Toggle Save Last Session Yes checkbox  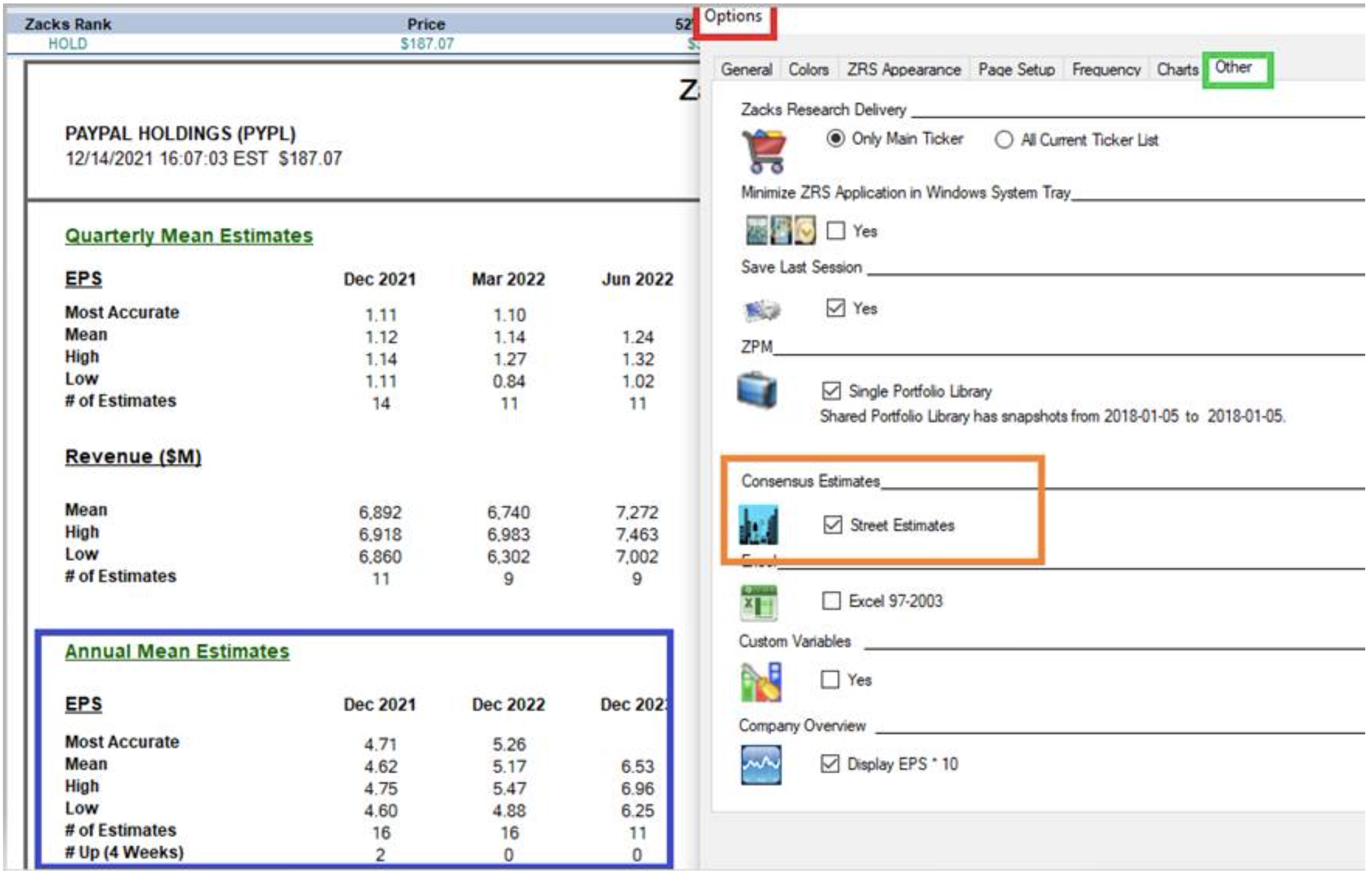[x=835, y=308]
